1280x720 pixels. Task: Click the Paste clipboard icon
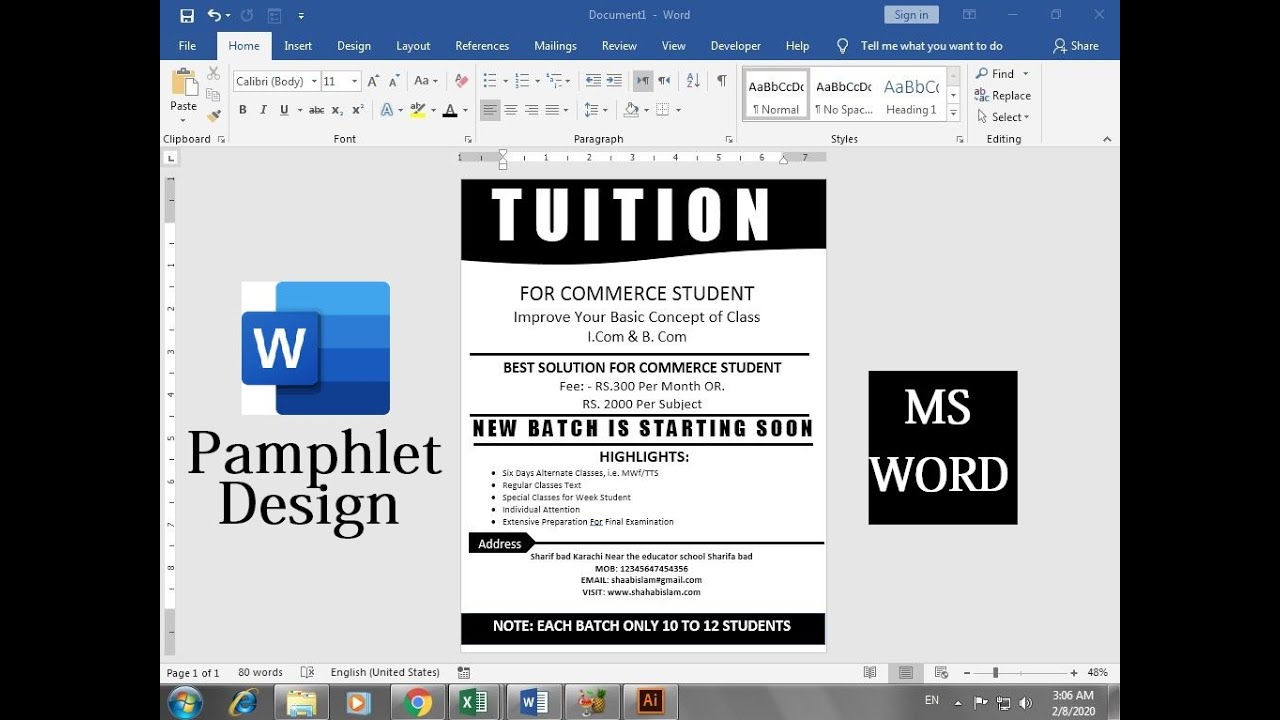[184, 82]
